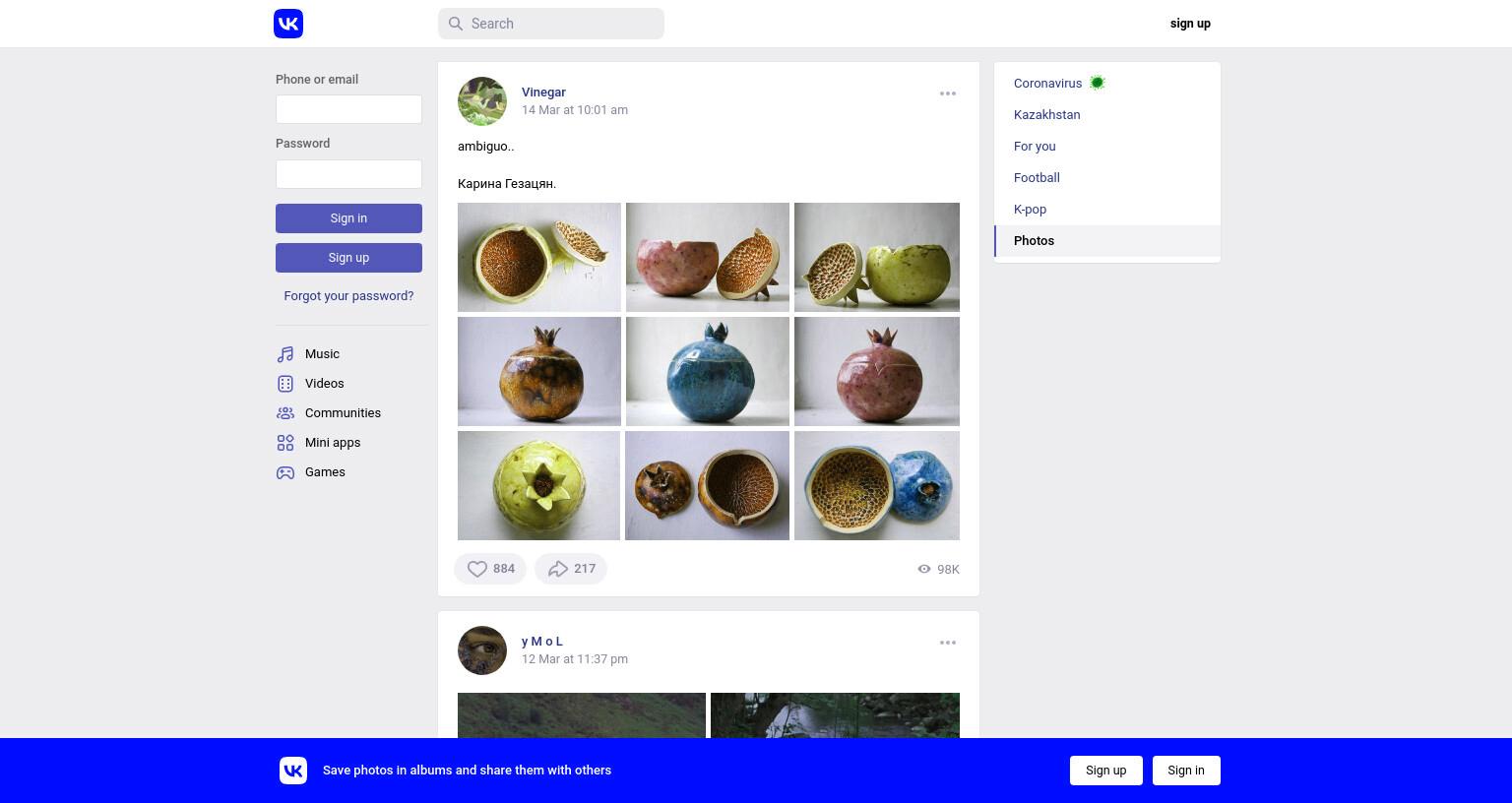Image resolution: width=1512 pixels, height=803 pixels.
Task: Focus the Phone or email field
Action: click(348, 109)
